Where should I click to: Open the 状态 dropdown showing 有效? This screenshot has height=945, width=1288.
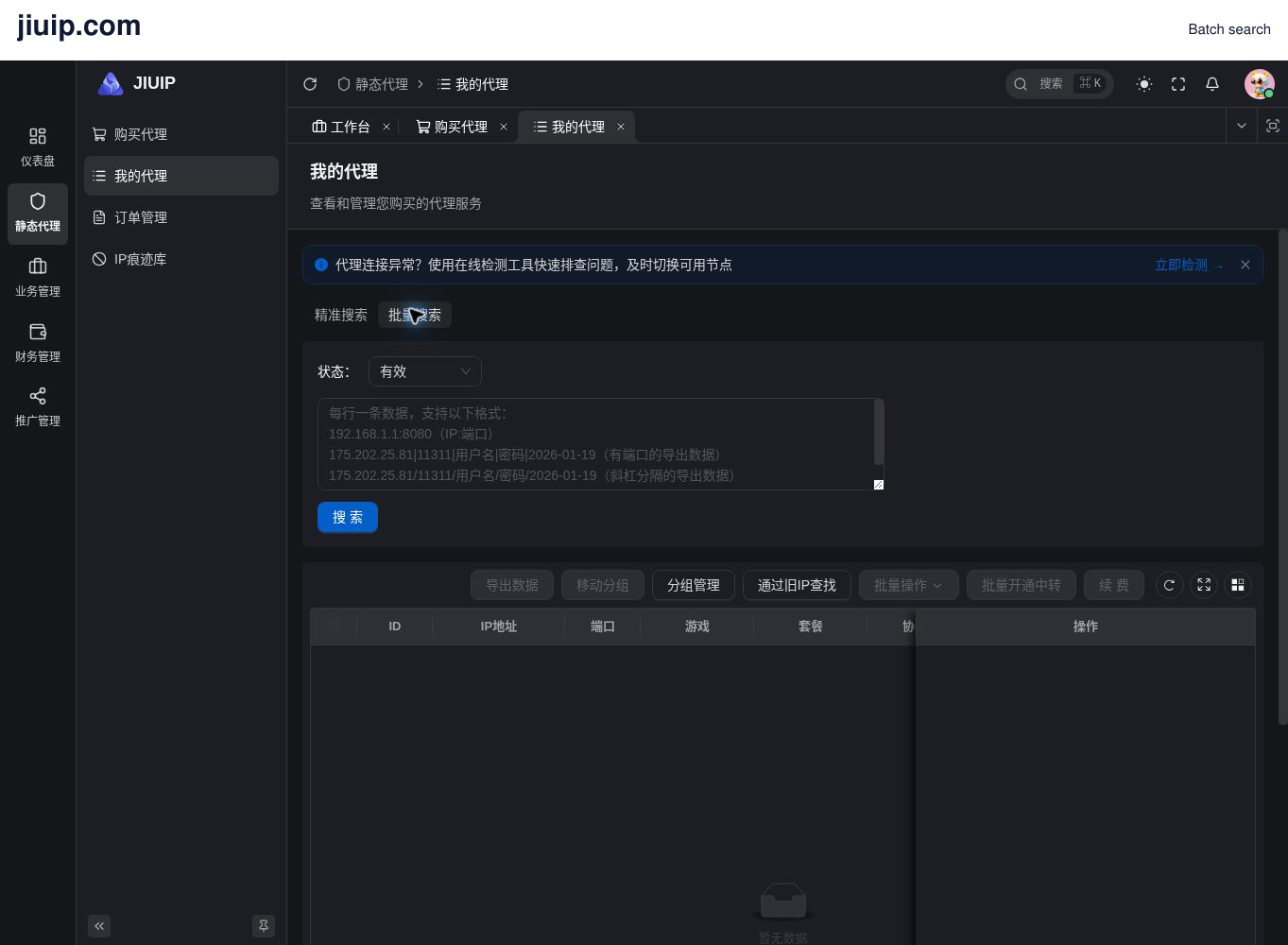coord(425,371)
